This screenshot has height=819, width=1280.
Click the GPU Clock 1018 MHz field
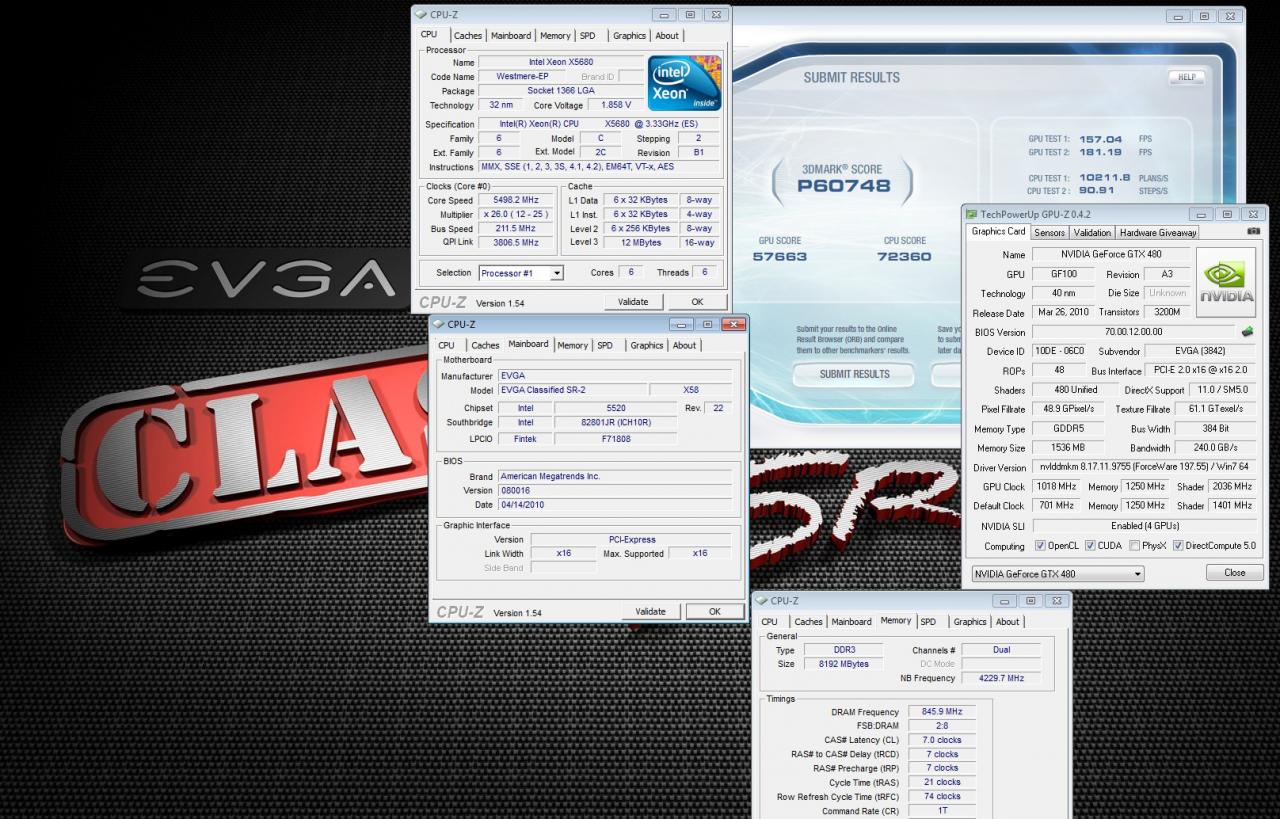(1056, 486)
